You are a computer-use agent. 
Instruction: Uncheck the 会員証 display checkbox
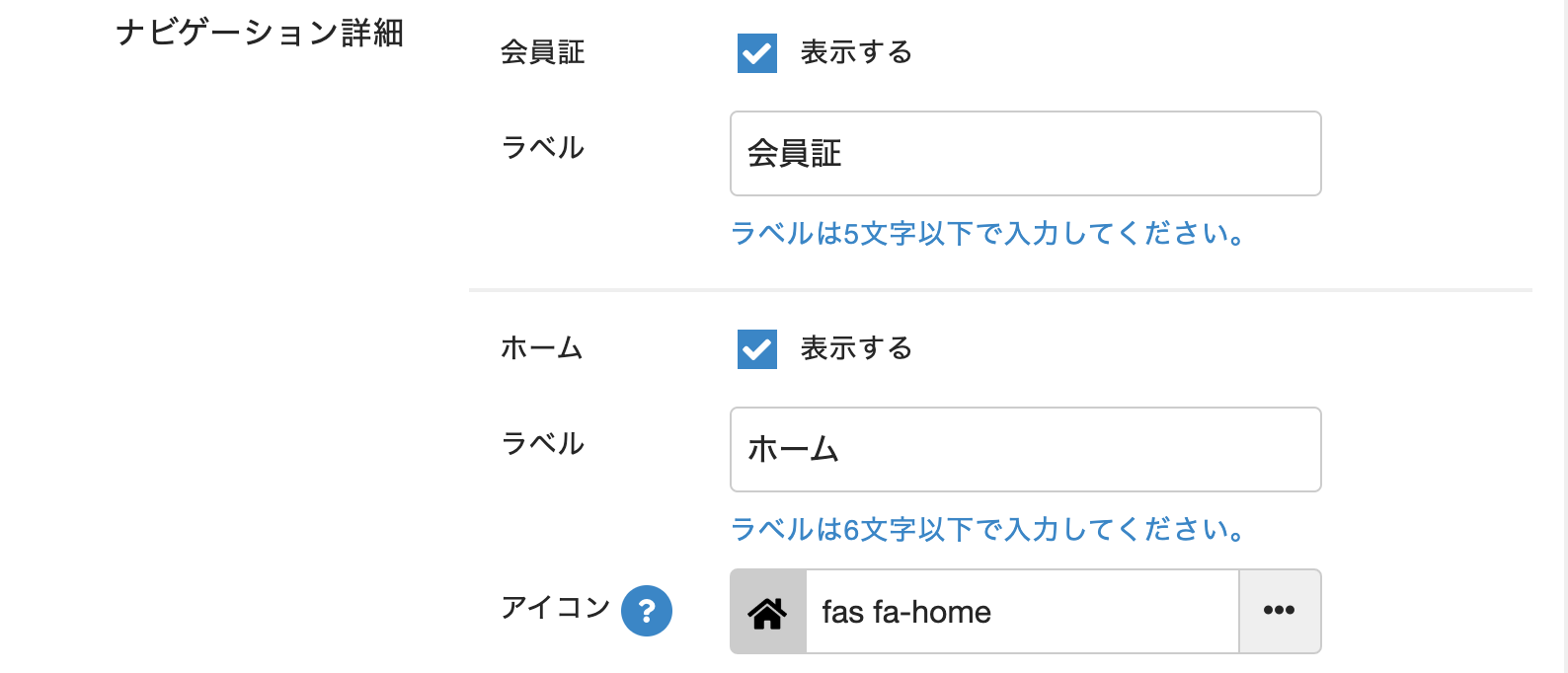click(x=757, y=53)
